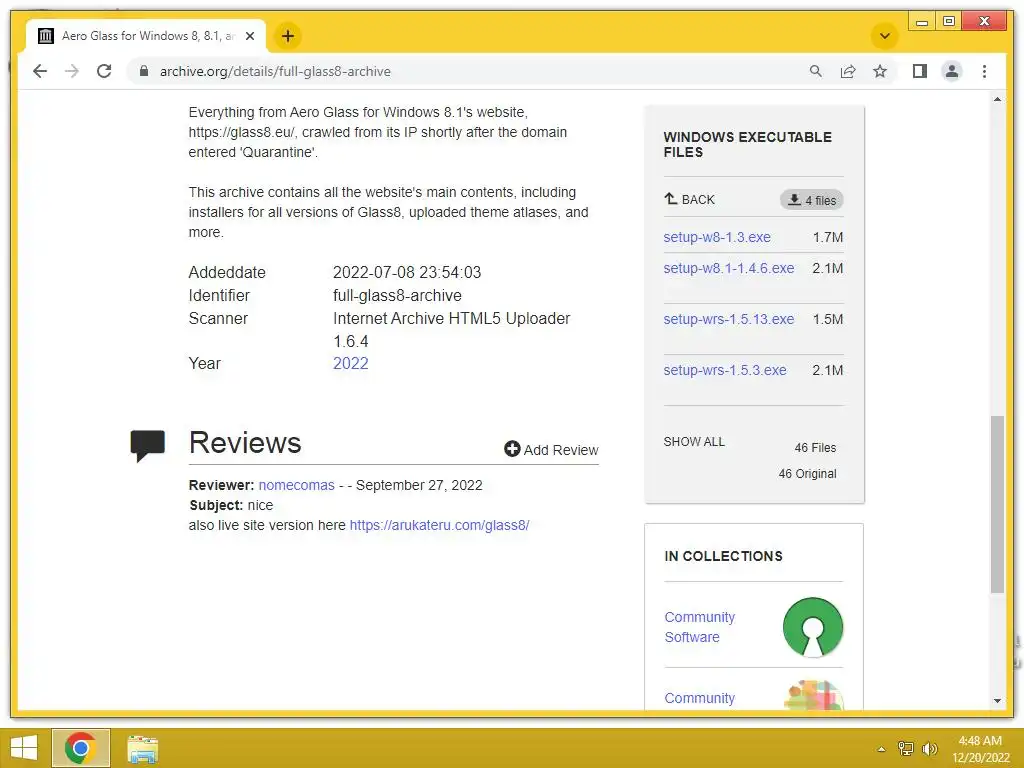Click SHOW ALL files link
The image size is (1024, 768).
pyautogui.click(x=694, y=441)
